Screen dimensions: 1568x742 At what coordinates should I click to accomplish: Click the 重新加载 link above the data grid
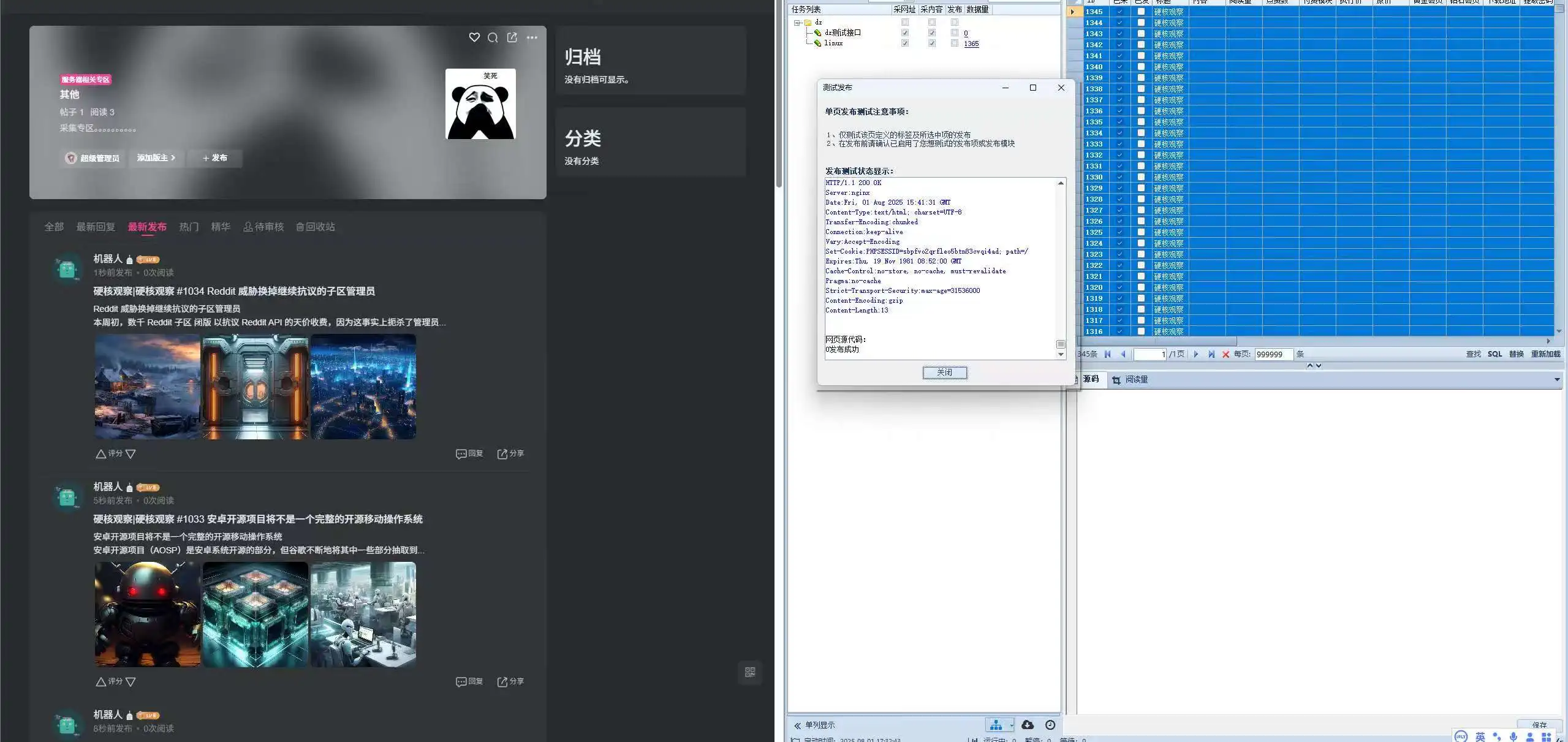(1545, 354)
